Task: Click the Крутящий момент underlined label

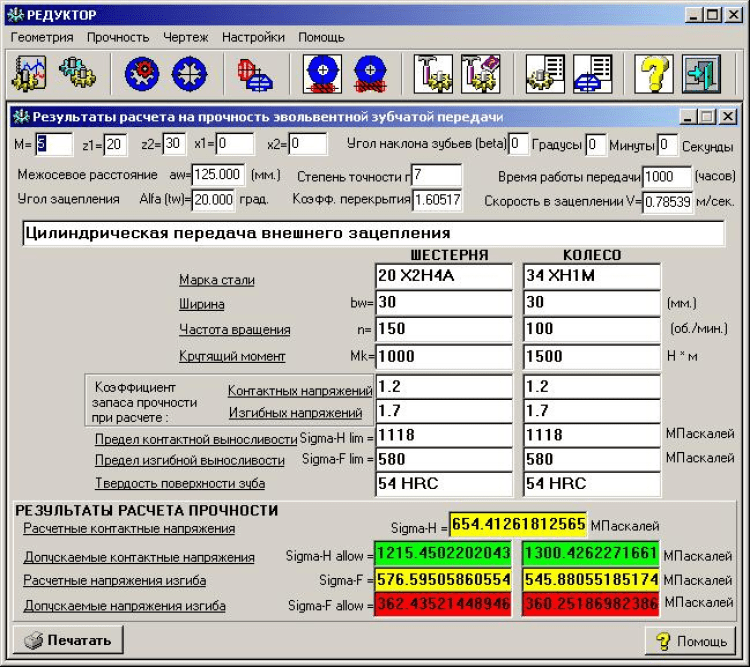Action: [x=232, y=356]
